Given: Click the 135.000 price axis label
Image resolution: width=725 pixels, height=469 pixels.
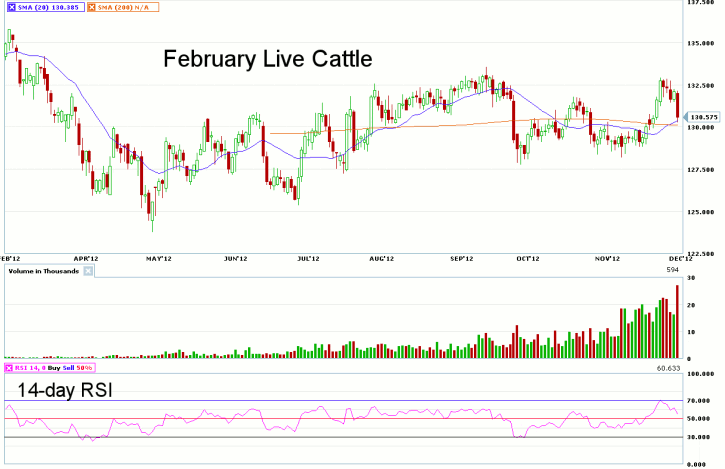Looking at the screenshot, I should tap(703, 43).
